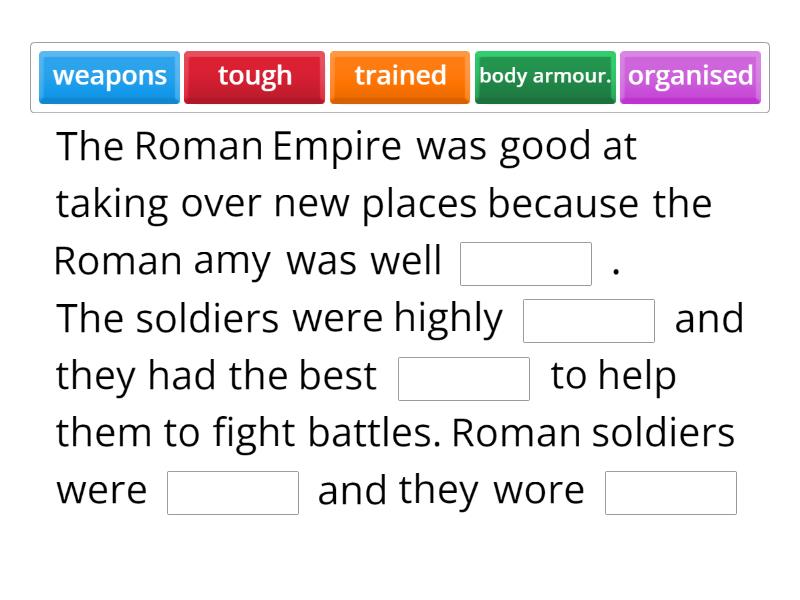Select the blue "weapons" word tile
Viewport: 800px width, 600px height.
click(x=108, y=75)
